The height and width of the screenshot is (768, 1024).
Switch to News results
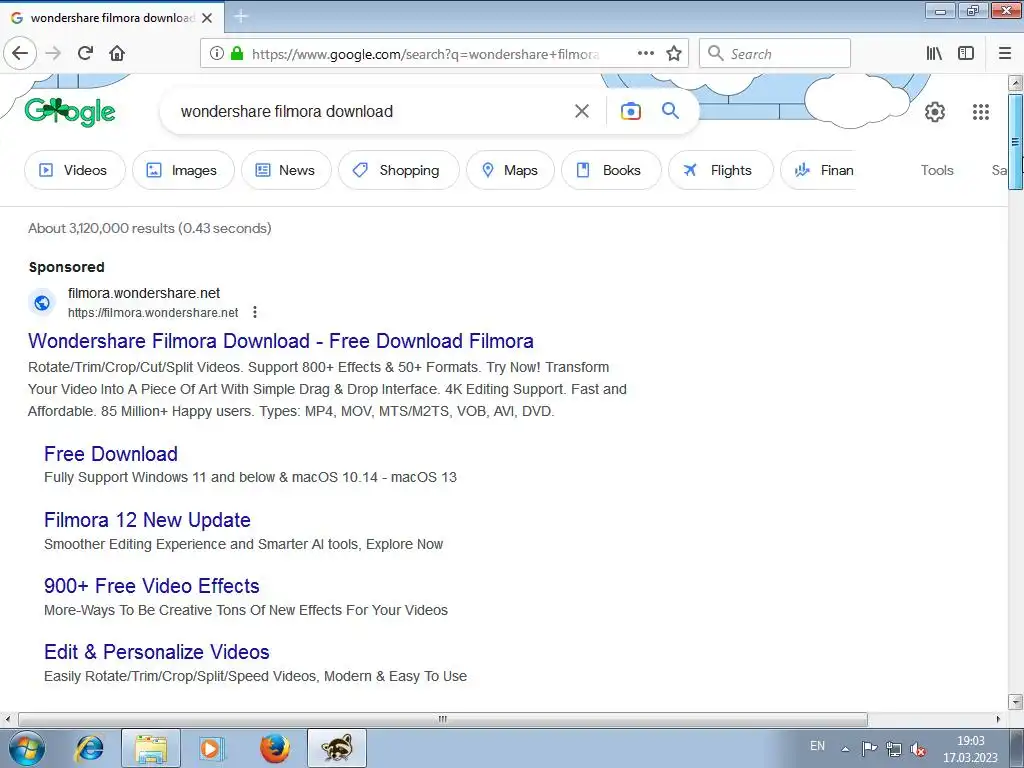(x=286, y=170)
